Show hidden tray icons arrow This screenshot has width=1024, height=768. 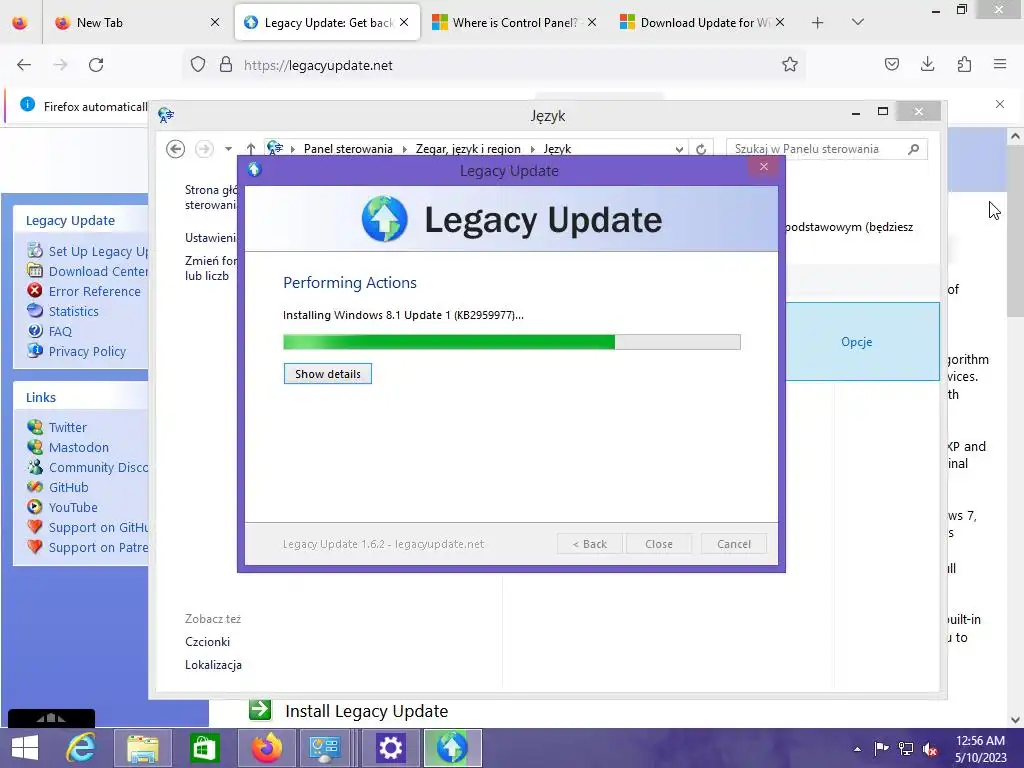point(857,749)
